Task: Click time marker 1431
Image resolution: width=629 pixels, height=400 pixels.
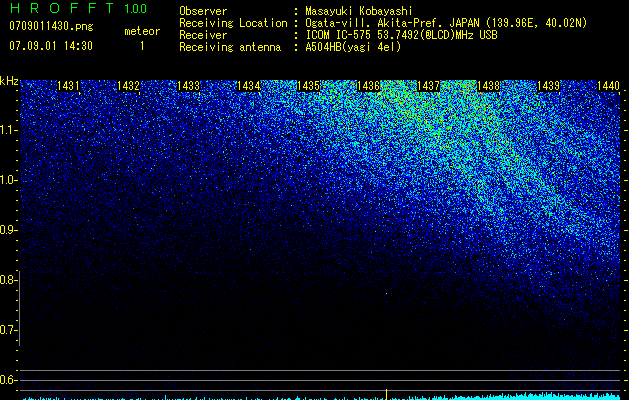Action: coord(68,86)
